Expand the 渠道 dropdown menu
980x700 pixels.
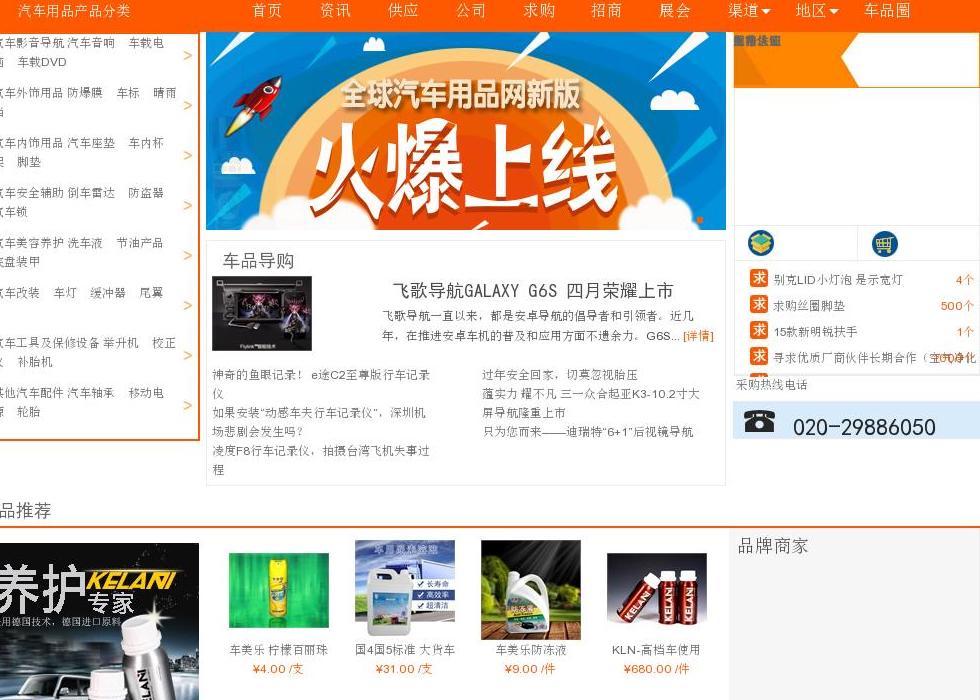749,11
